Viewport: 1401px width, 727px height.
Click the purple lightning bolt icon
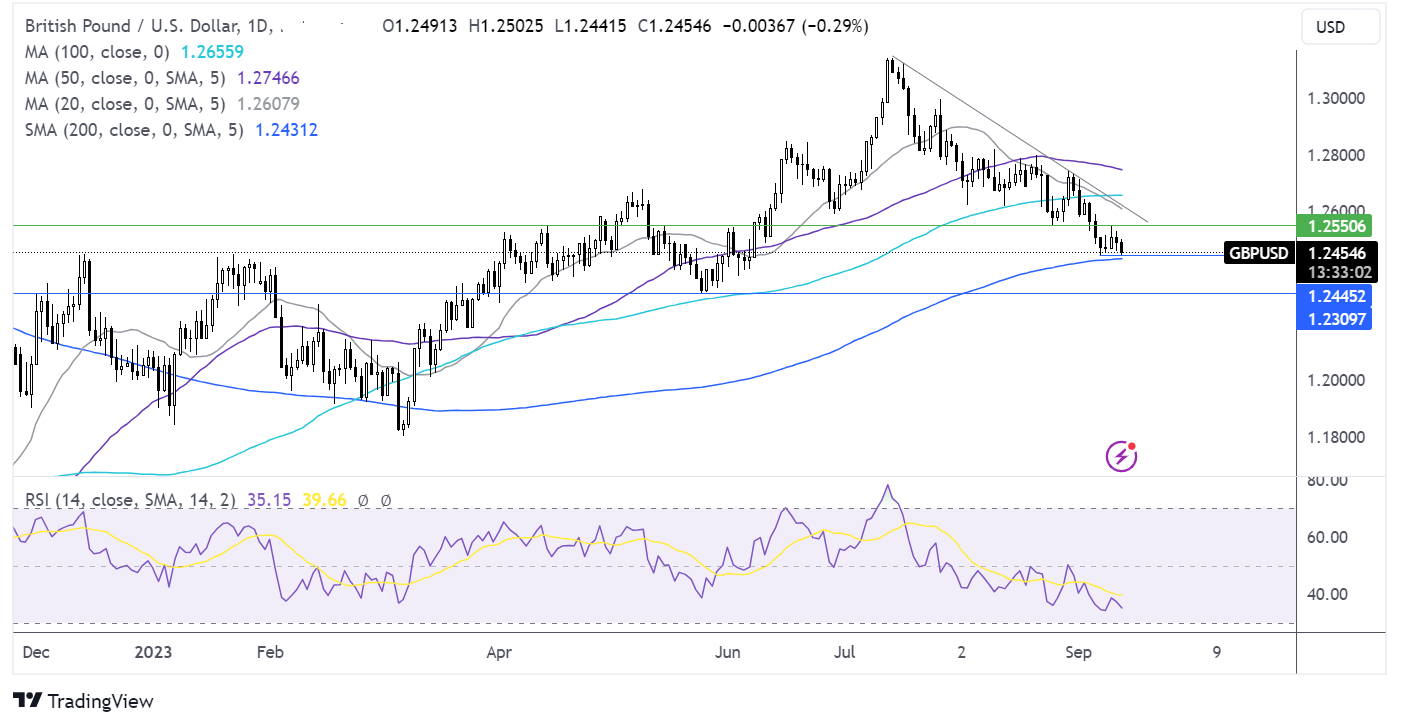tap(1121, 456)
